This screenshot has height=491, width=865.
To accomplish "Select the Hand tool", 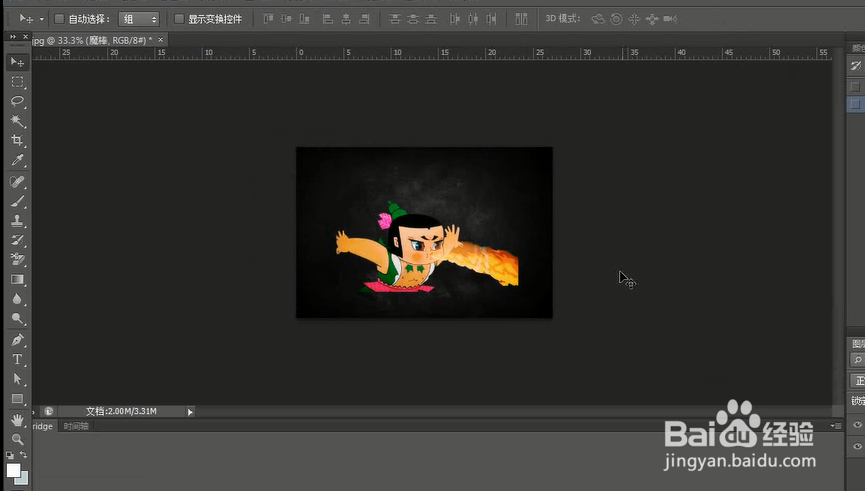I will pyautogui.click(x=17, y=420).
